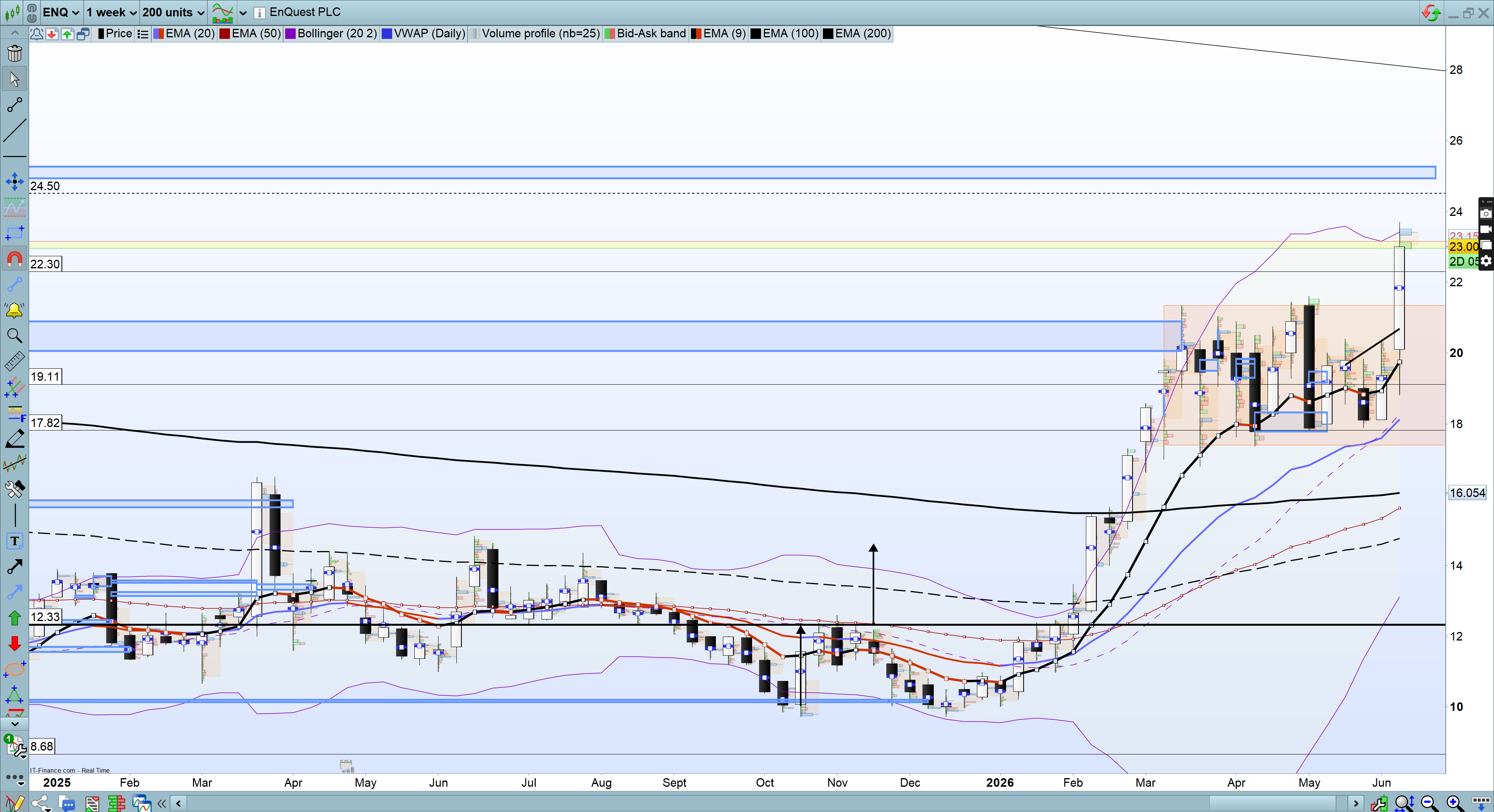The image size is (1494, 812).
Task: Open the list icon next to Price
Action: (x=143, y=34)
